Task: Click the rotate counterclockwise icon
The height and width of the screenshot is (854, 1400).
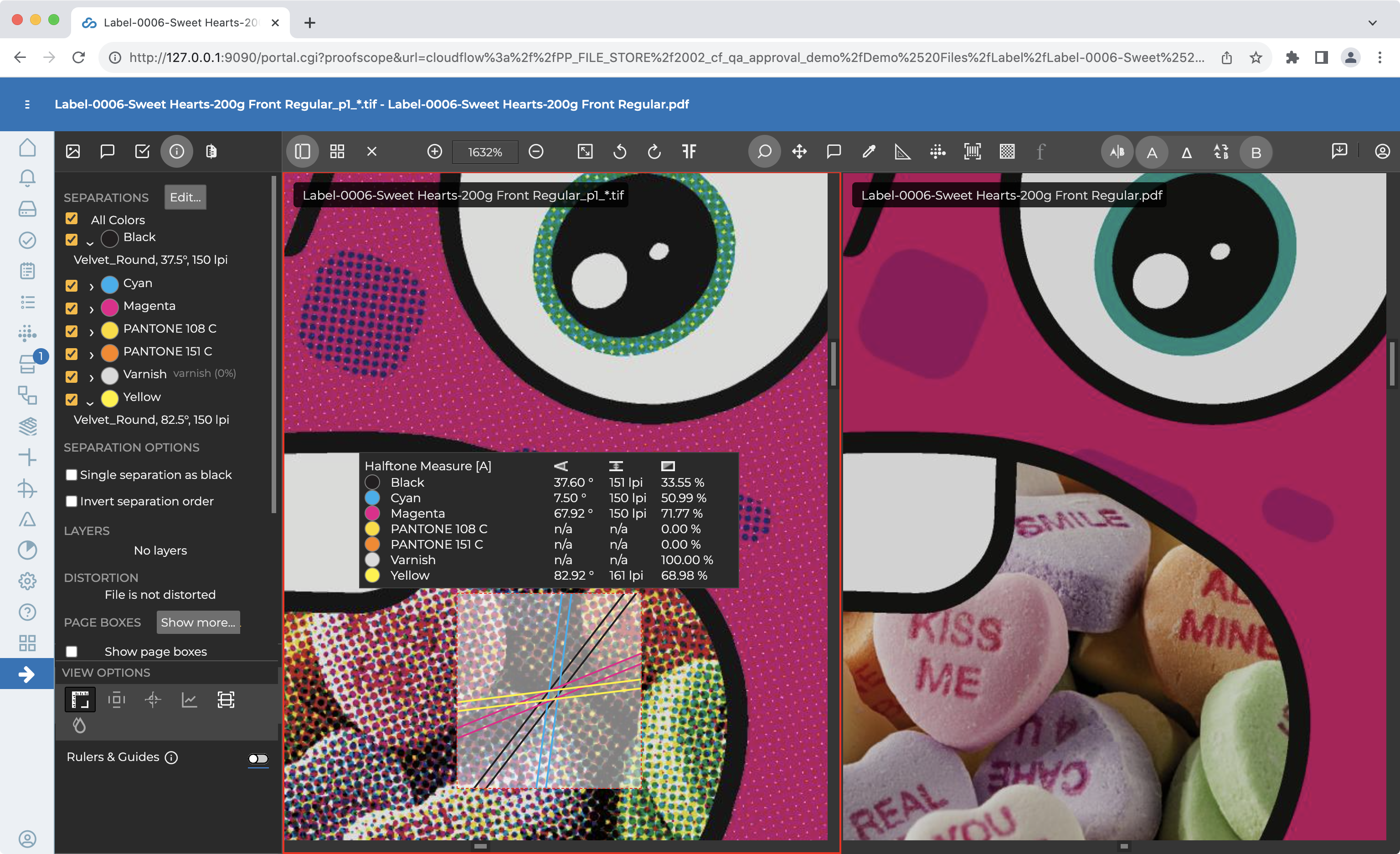Action: (x=620, y=152)
